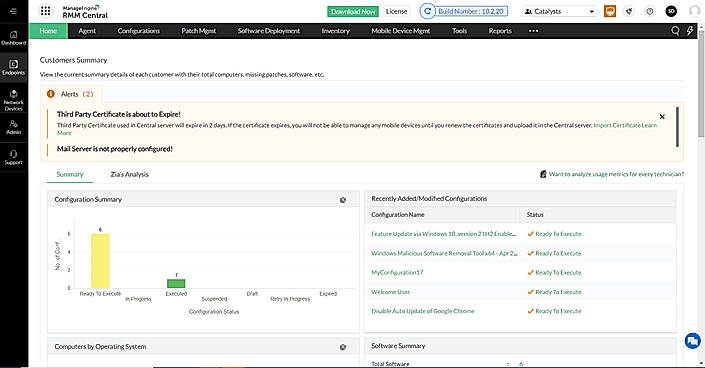The image size is (705, 368).
Task: Open Feature Update via Windows 10 configuration
Action: 443,234
